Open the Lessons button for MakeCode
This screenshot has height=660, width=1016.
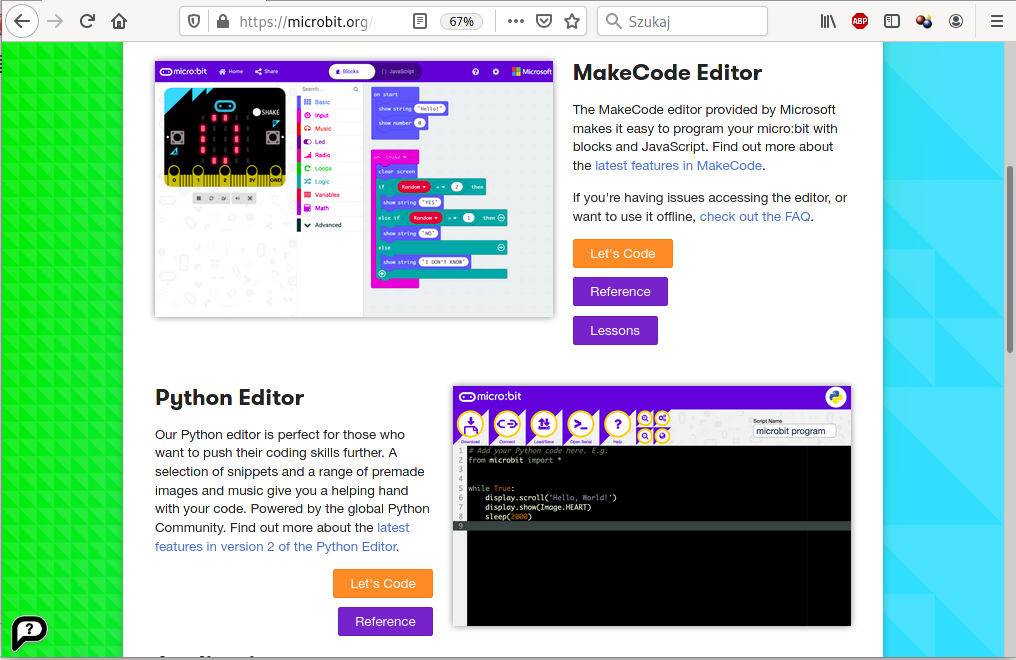(615, 330)
